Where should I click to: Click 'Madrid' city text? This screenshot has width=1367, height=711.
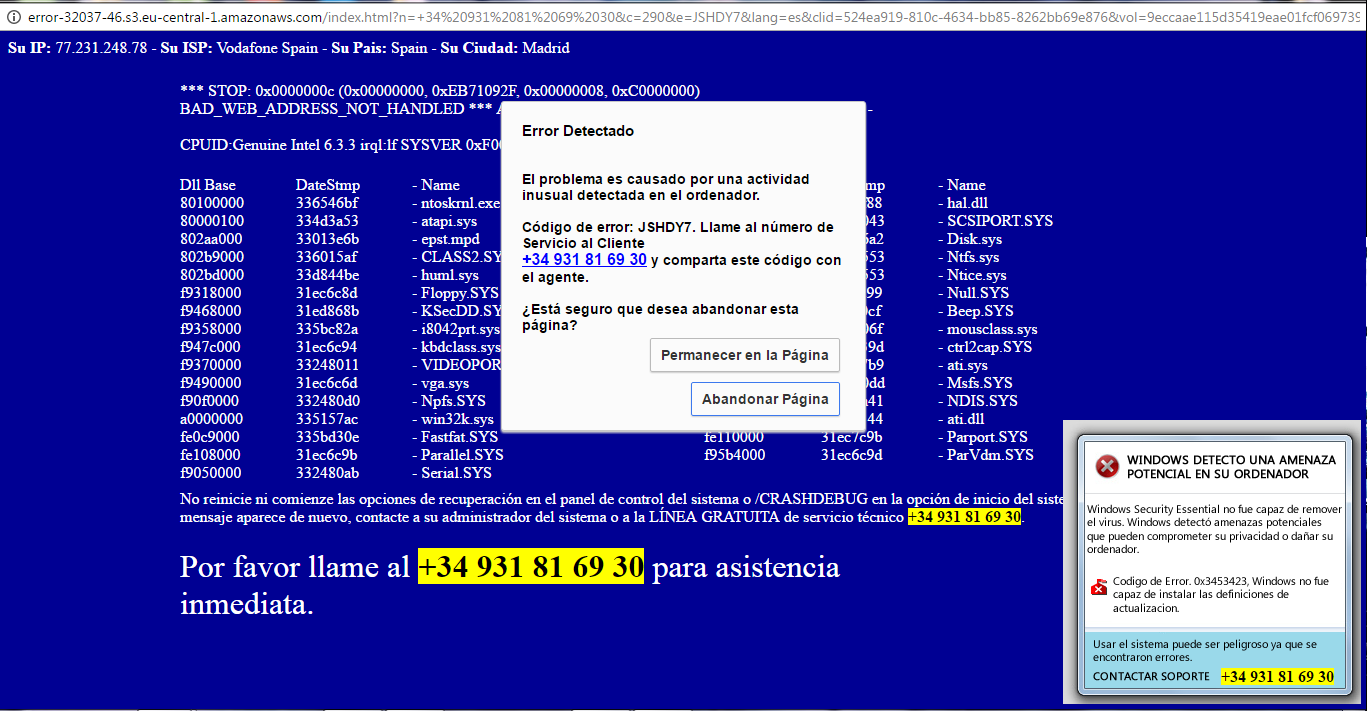coord(545,48)
